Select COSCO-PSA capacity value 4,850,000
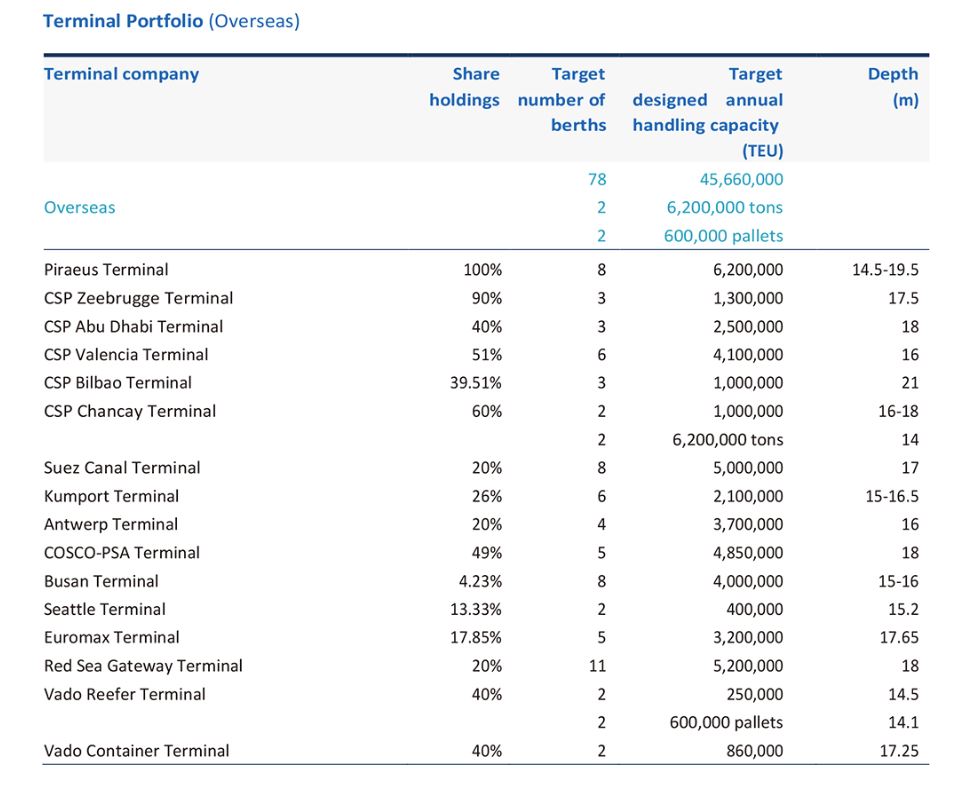 point(748,553)
